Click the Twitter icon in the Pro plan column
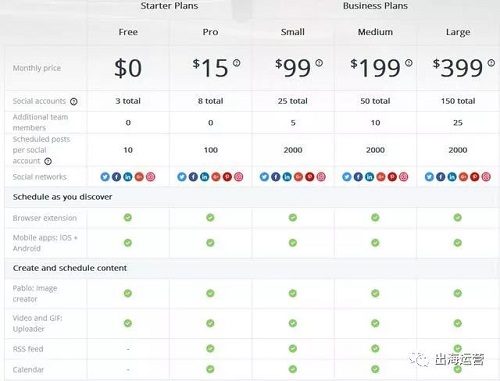This screenshot has height=381, width=500. pos(182,177)
